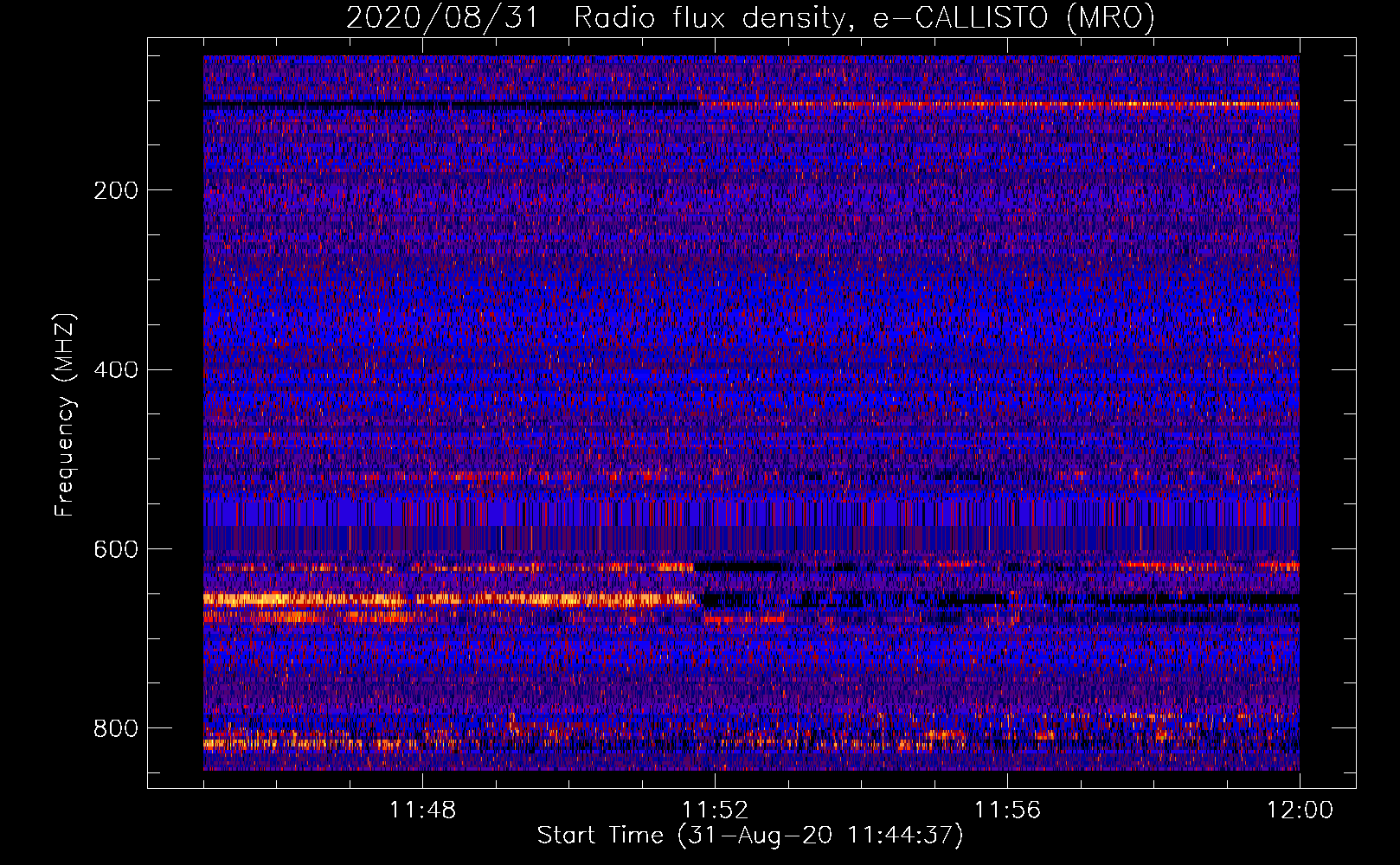The image size is (1400, 865).
Task: Click the 200 frequency tick label
Action: [x=116, y=190]
